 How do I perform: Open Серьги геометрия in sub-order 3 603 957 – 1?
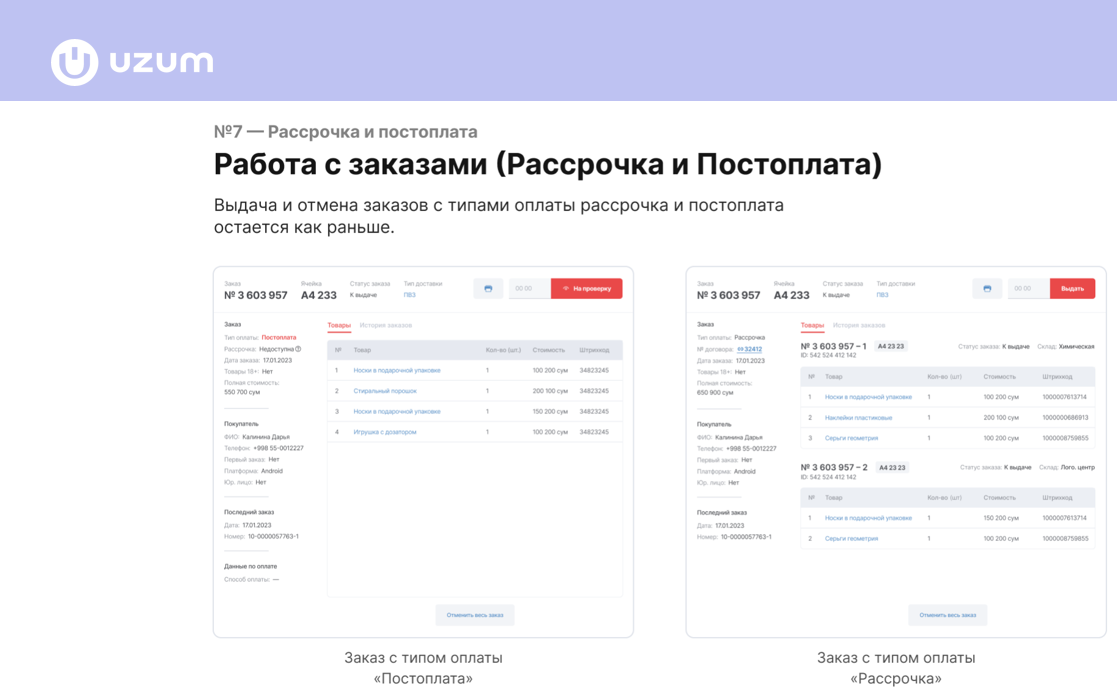(x=851, y=439)
